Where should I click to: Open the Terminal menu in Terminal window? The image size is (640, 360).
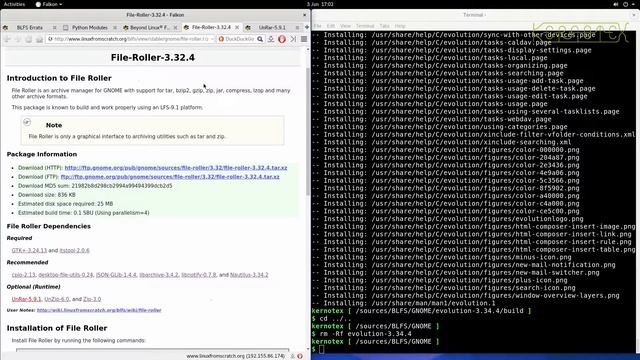point(365,26)
